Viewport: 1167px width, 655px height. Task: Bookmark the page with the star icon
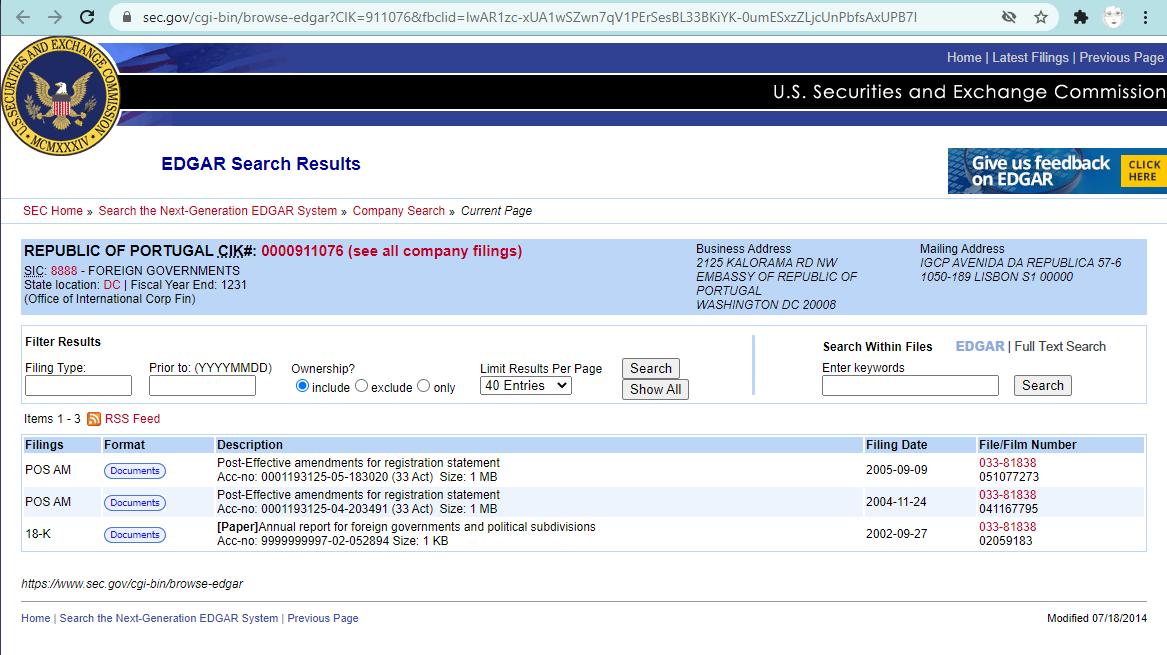pos(1040,17)
